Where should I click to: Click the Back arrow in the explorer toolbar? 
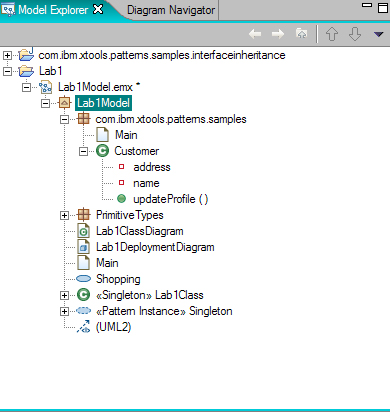pos(255,34)
